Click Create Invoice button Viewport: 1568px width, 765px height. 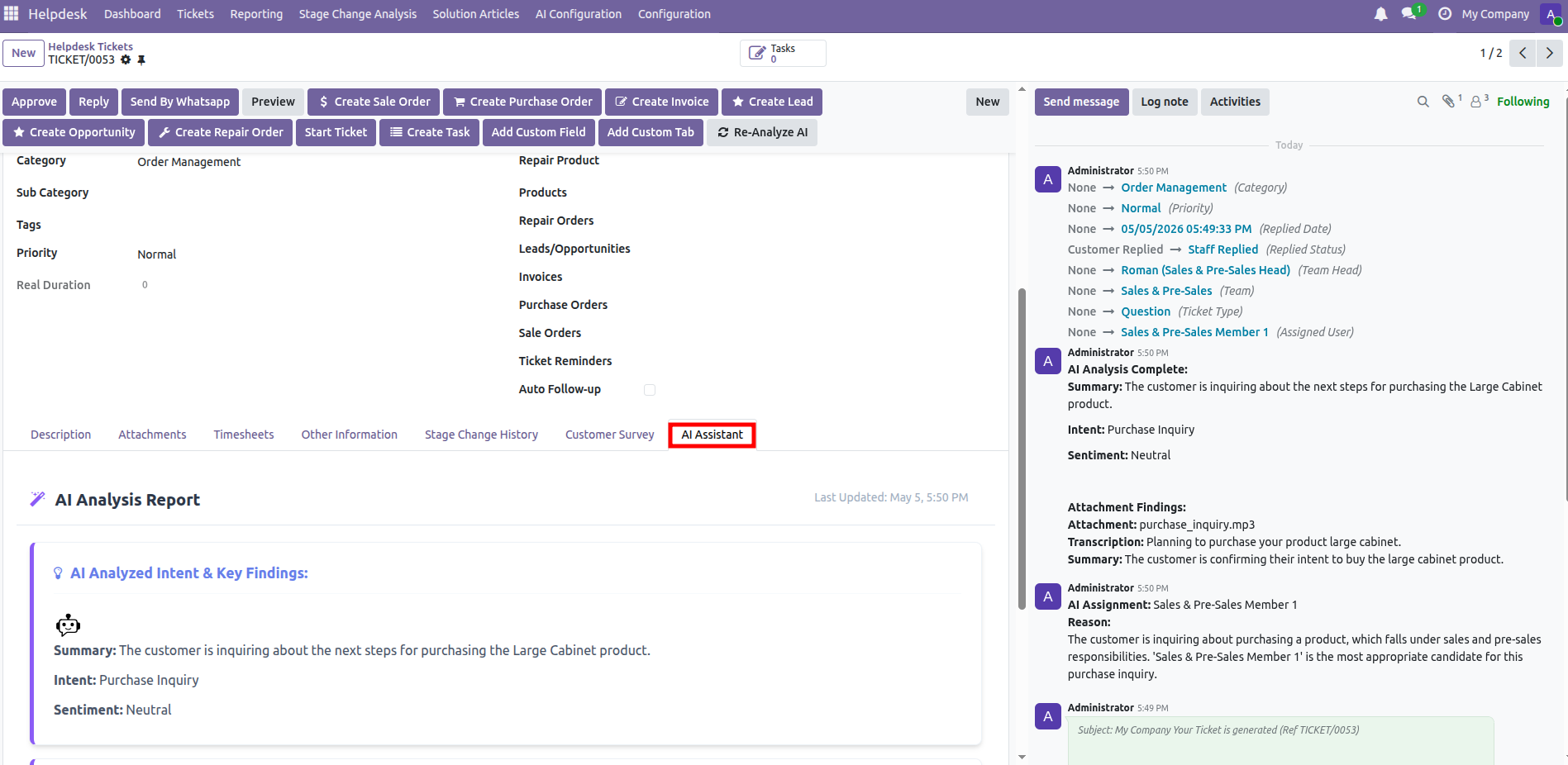(x=661, y=102)
